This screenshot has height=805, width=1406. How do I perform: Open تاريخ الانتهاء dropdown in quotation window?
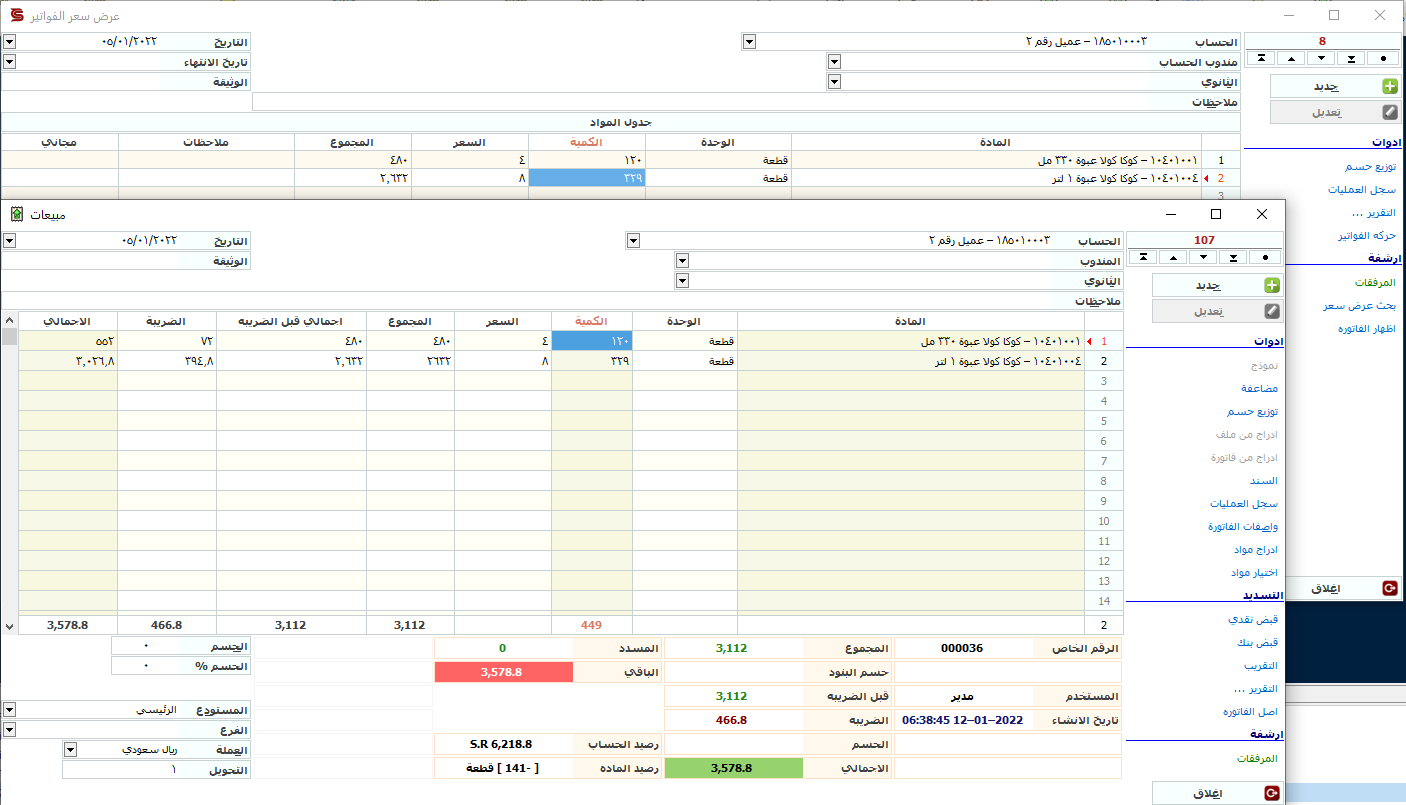9,62
